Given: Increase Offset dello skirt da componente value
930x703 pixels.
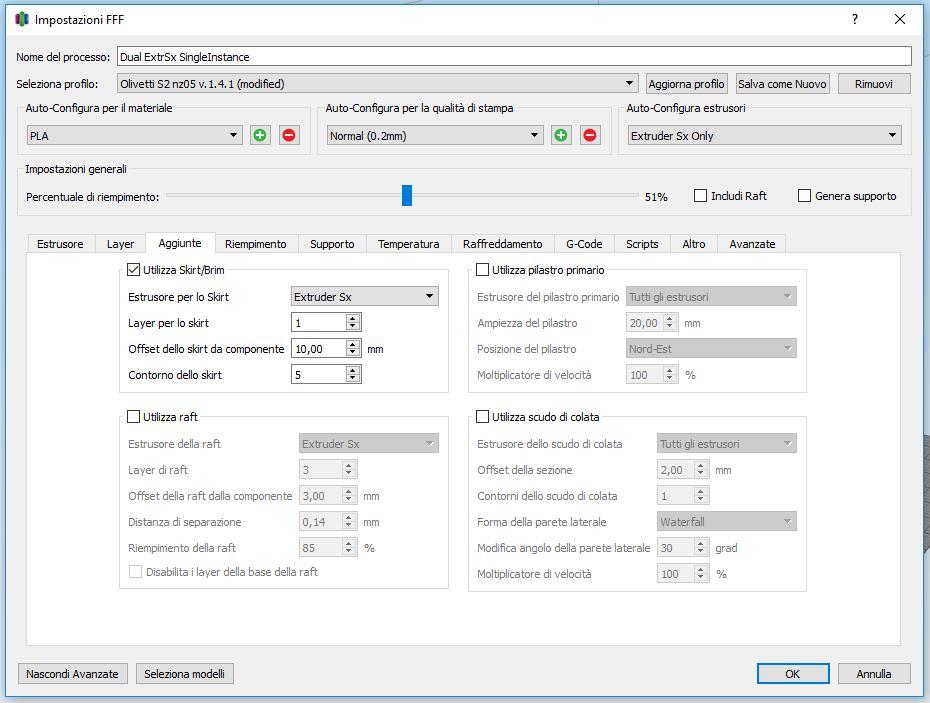Looking at the screenshot, I should [x=352, y=344].
